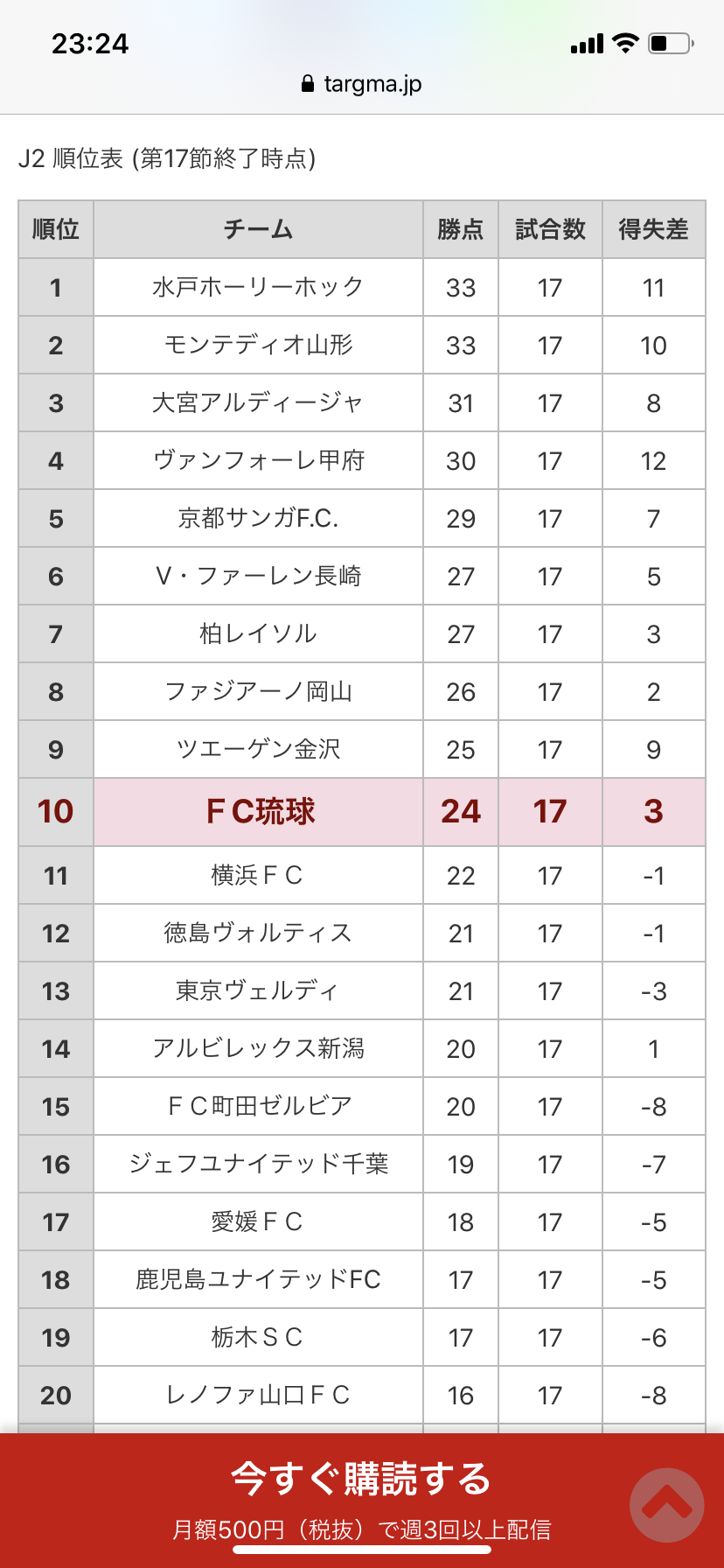Tap the レノファ山口FC team name
Image resolution: width=724 pixels, height=1568 pixels.
(258, 1395)
